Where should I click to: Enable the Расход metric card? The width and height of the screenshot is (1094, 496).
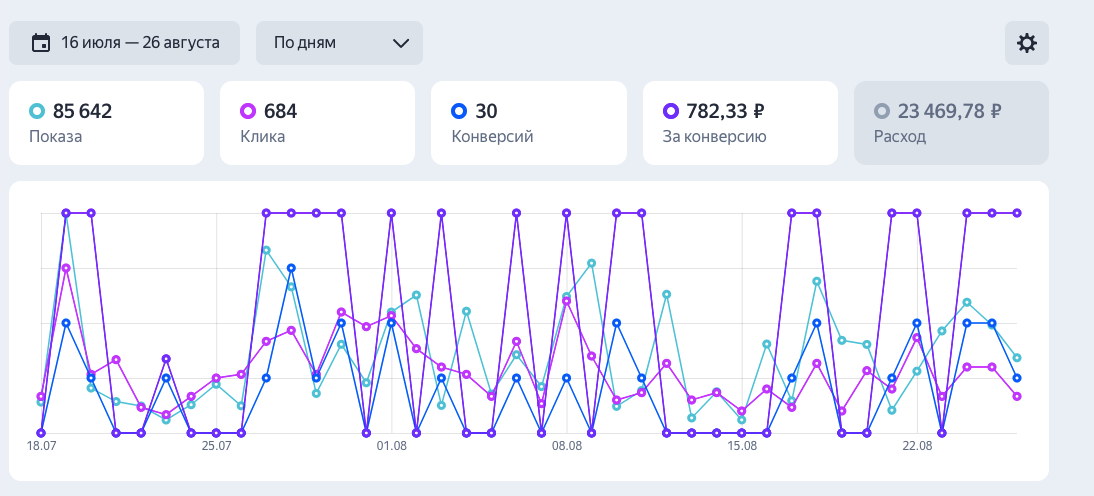click(951, 123)
